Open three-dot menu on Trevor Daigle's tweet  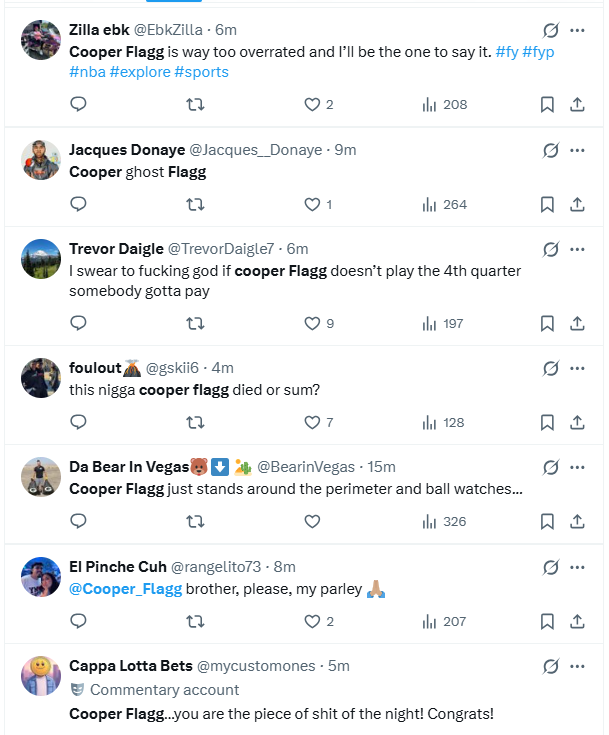click(x=577, y=249)
